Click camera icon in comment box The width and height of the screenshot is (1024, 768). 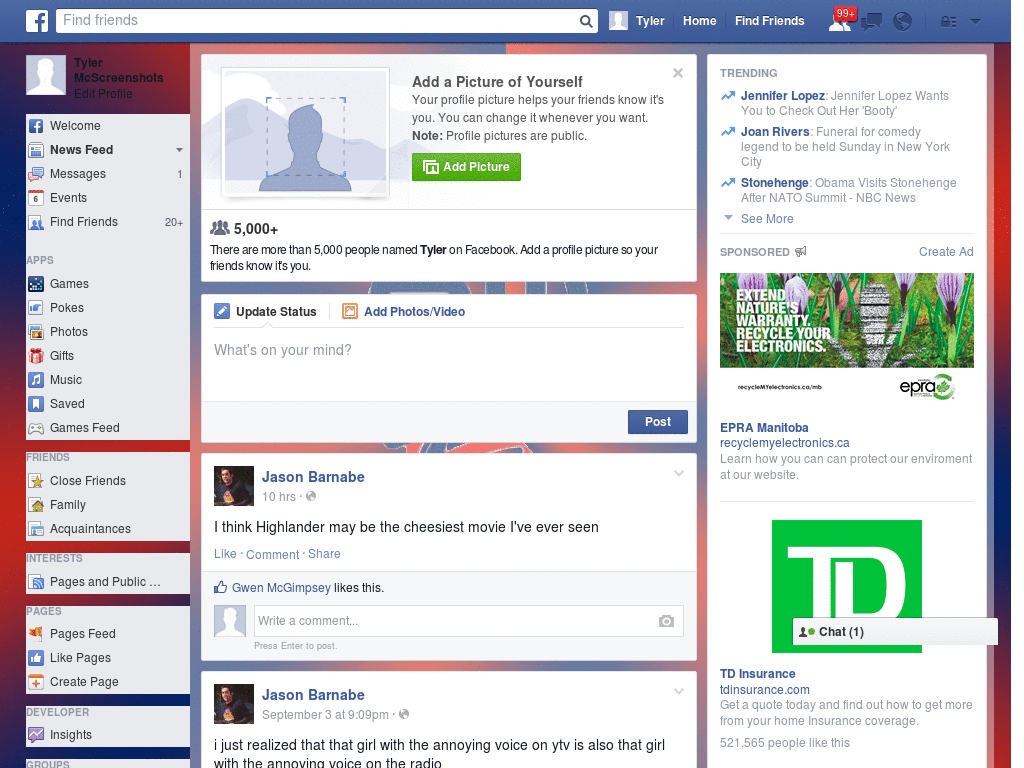[666, 621]
